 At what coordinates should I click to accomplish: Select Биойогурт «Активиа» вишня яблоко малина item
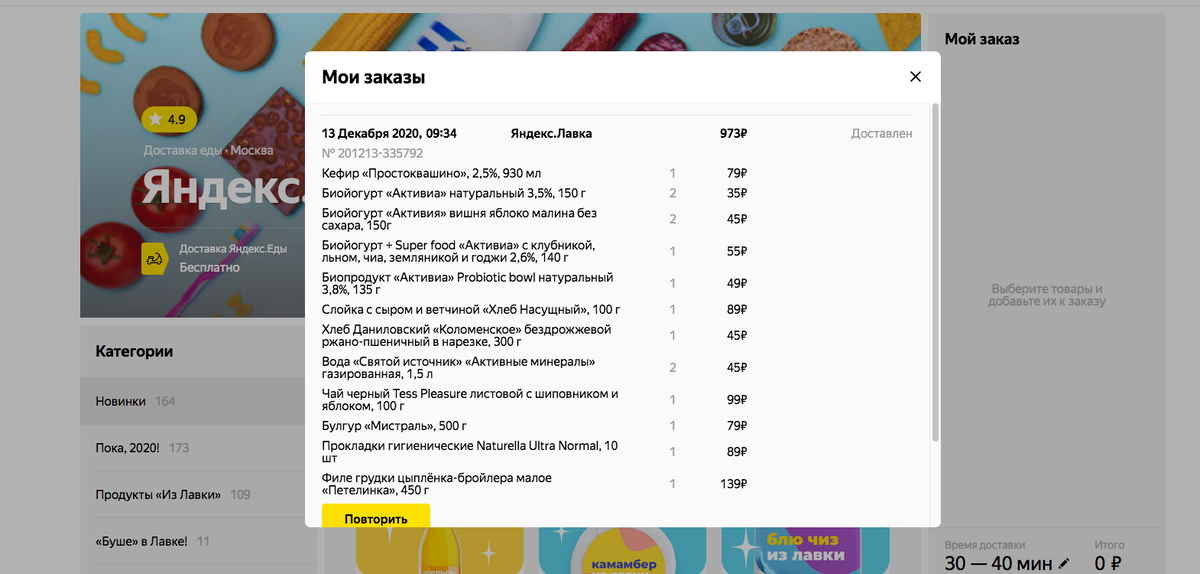[535, 219]
